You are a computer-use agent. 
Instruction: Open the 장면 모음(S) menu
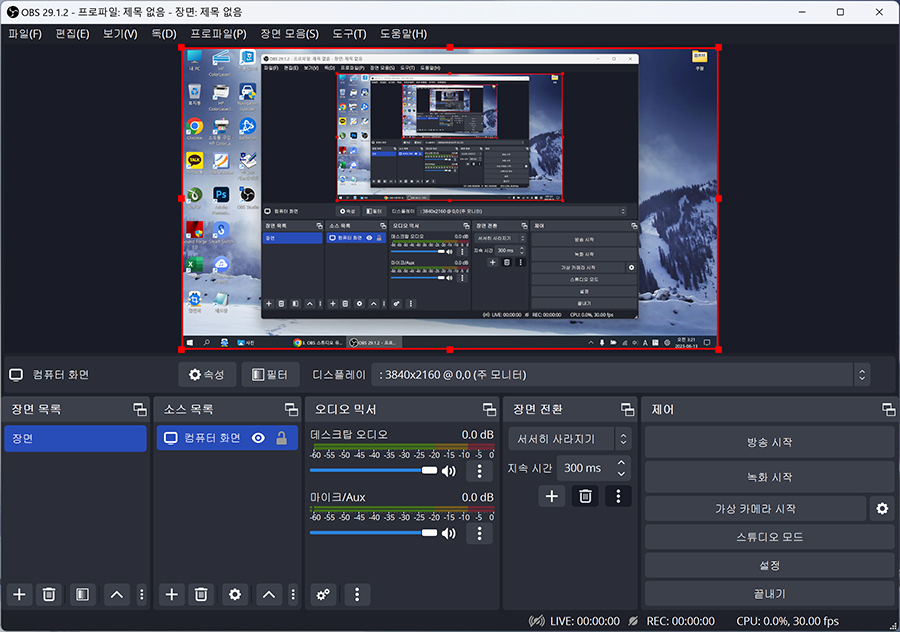(289, 34)
